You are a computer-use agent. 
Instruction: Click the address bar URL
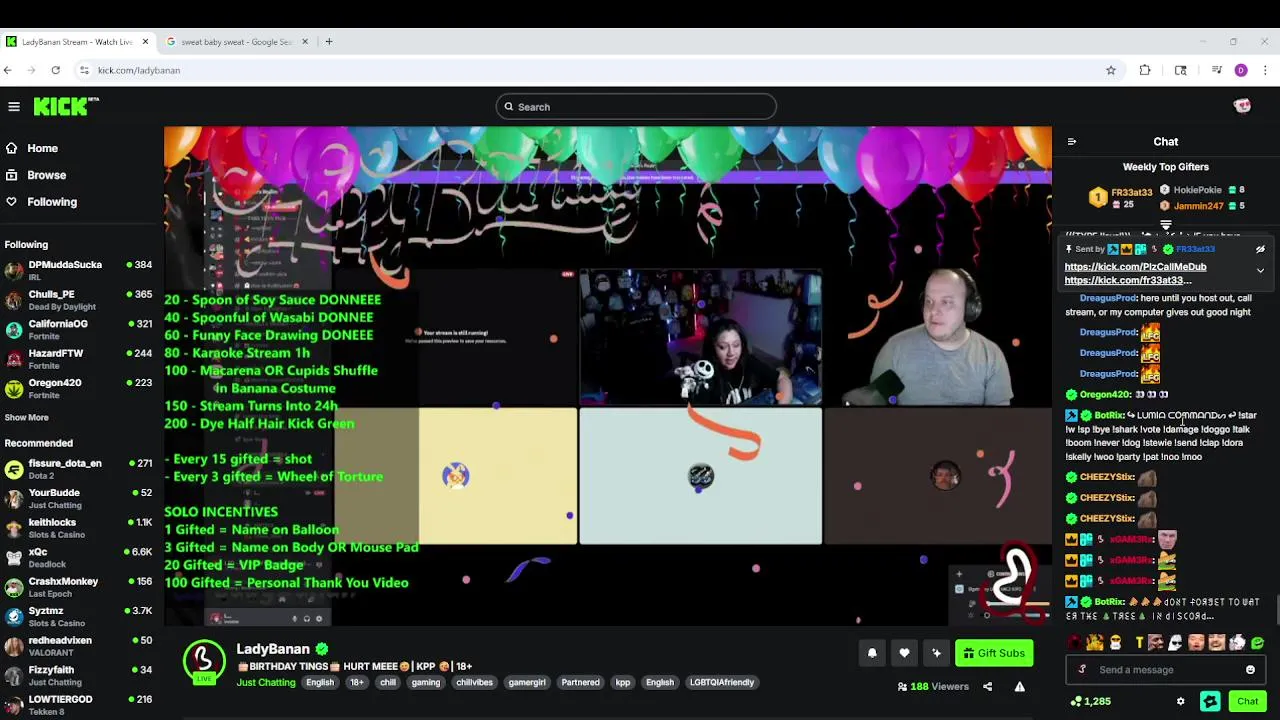pos(139,70)
